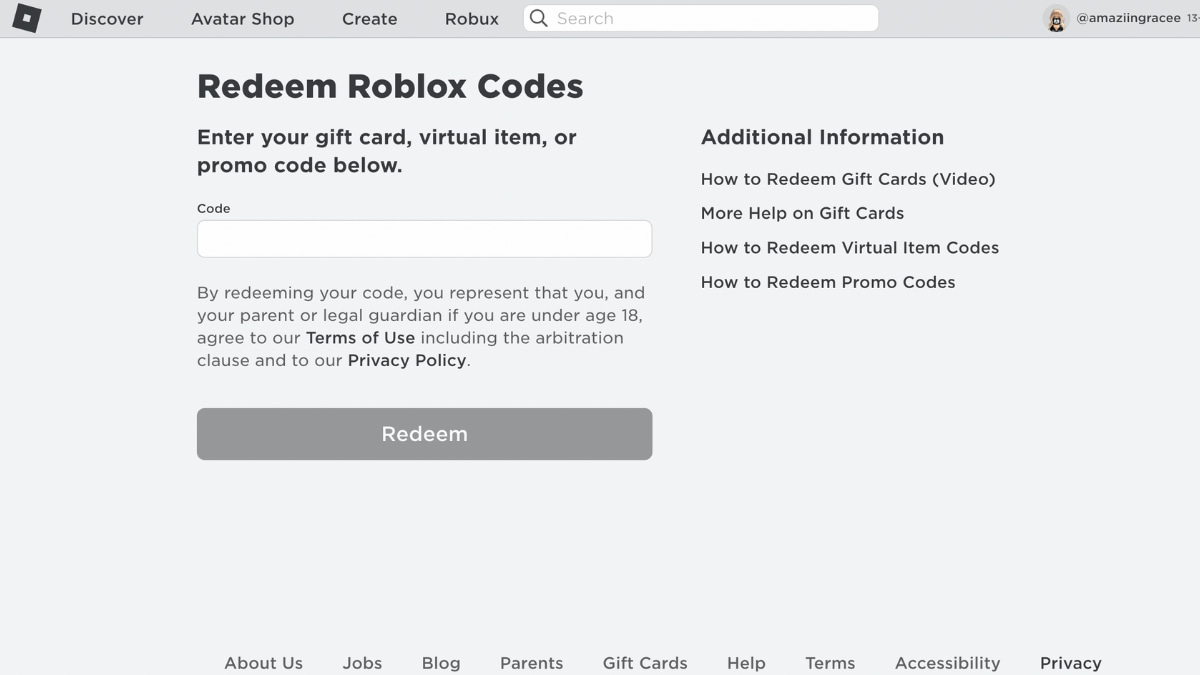Click the Roblox logo icon
The image size is (1200, 675).
(26, 18)
